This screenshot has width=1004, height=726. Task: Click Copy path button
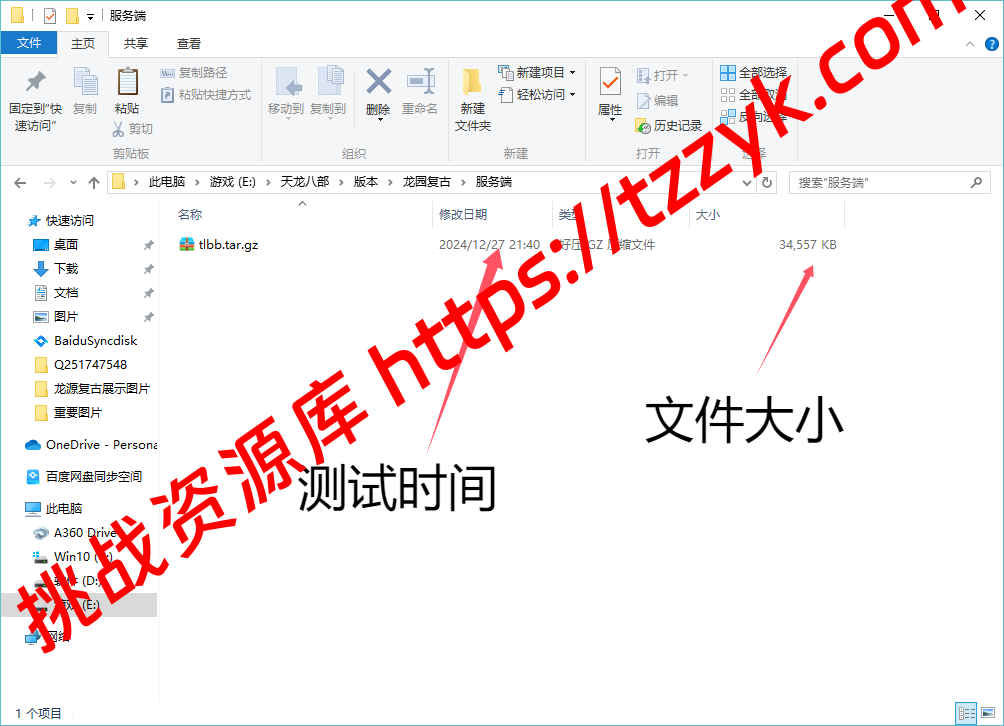point(194,72)
